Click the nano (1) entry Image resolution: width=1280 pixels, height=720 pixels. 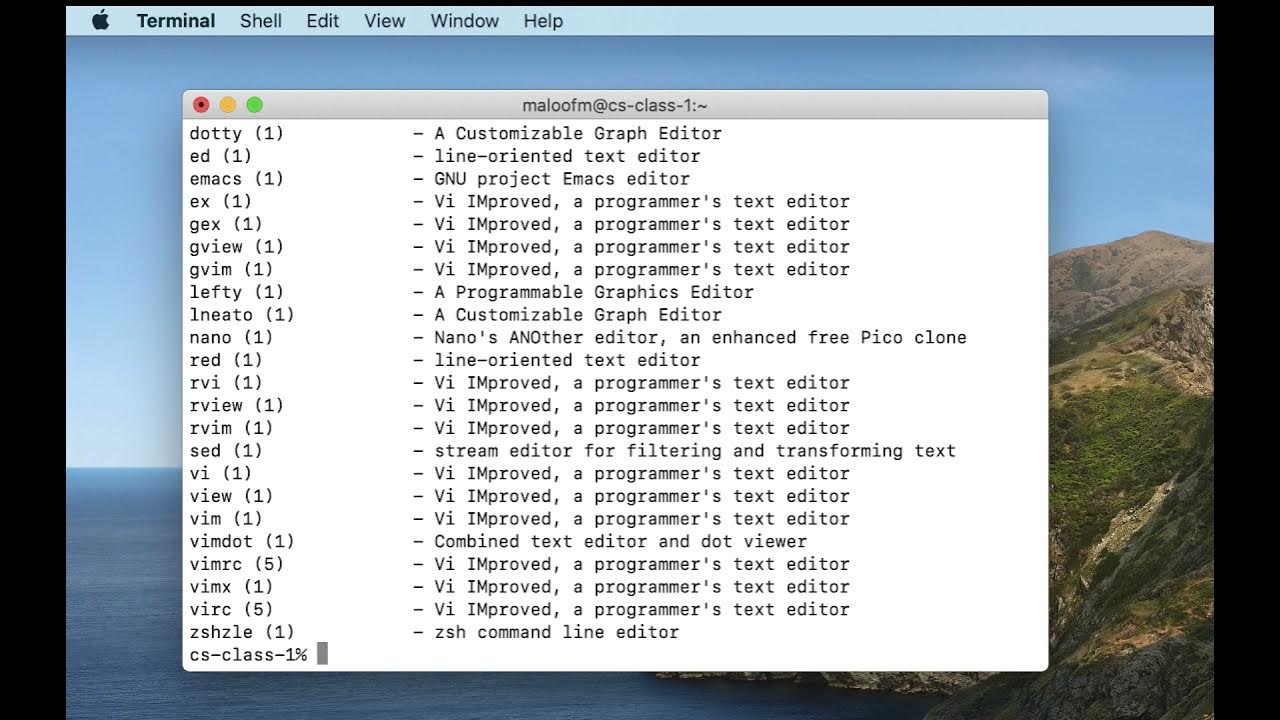pyautogui.click(x=231, y=337)
